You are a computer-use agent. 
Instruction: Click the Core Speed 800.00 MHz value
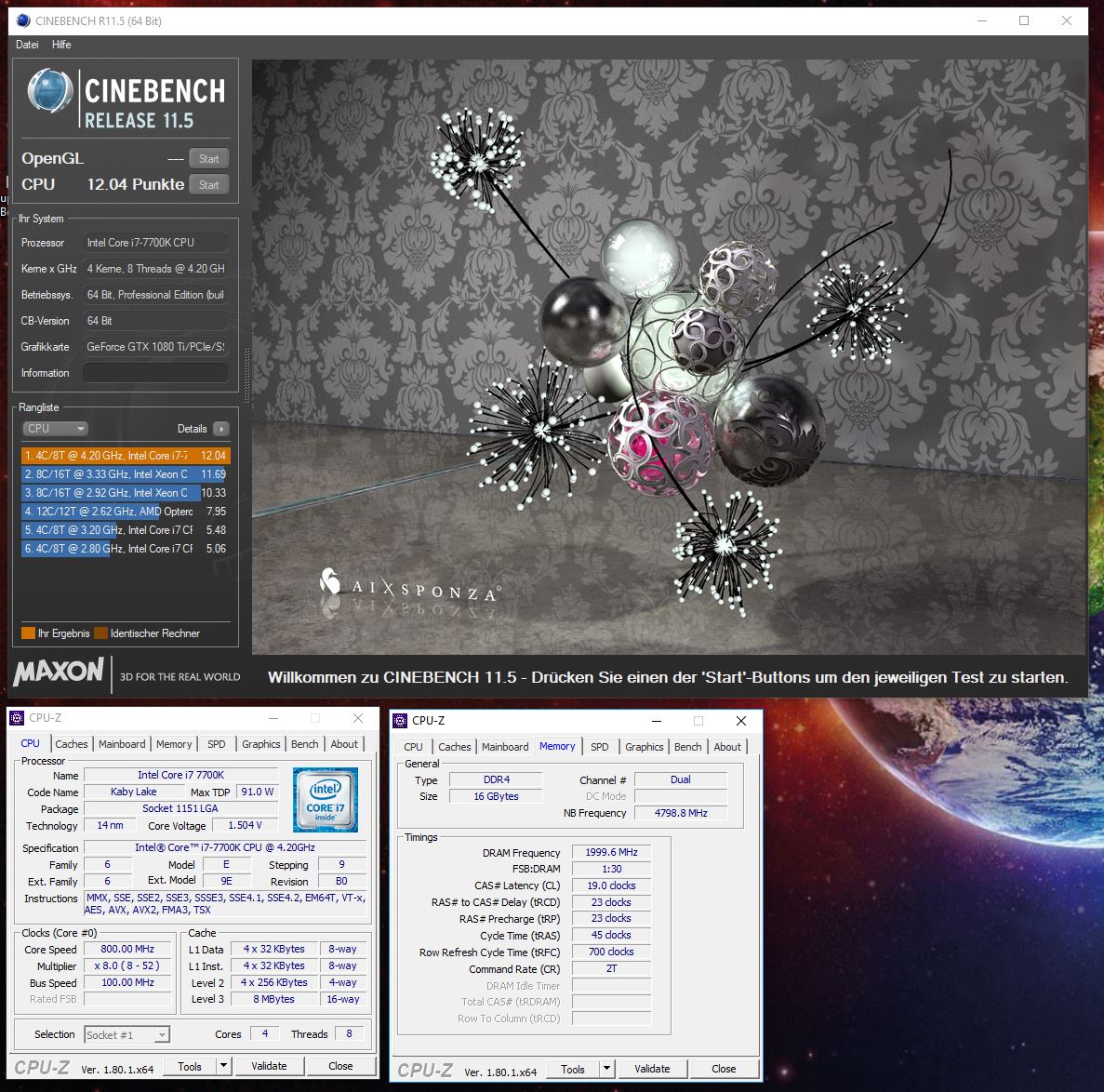point(127,949)
